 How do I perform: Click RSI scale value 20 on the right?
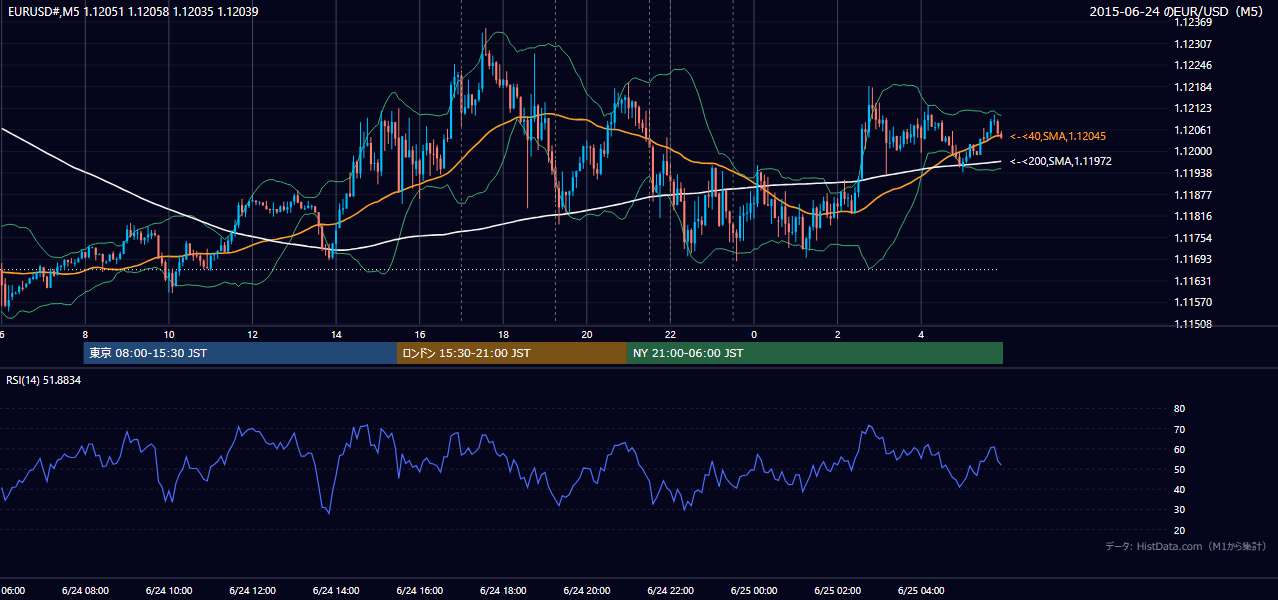[x=1179, y=530]
